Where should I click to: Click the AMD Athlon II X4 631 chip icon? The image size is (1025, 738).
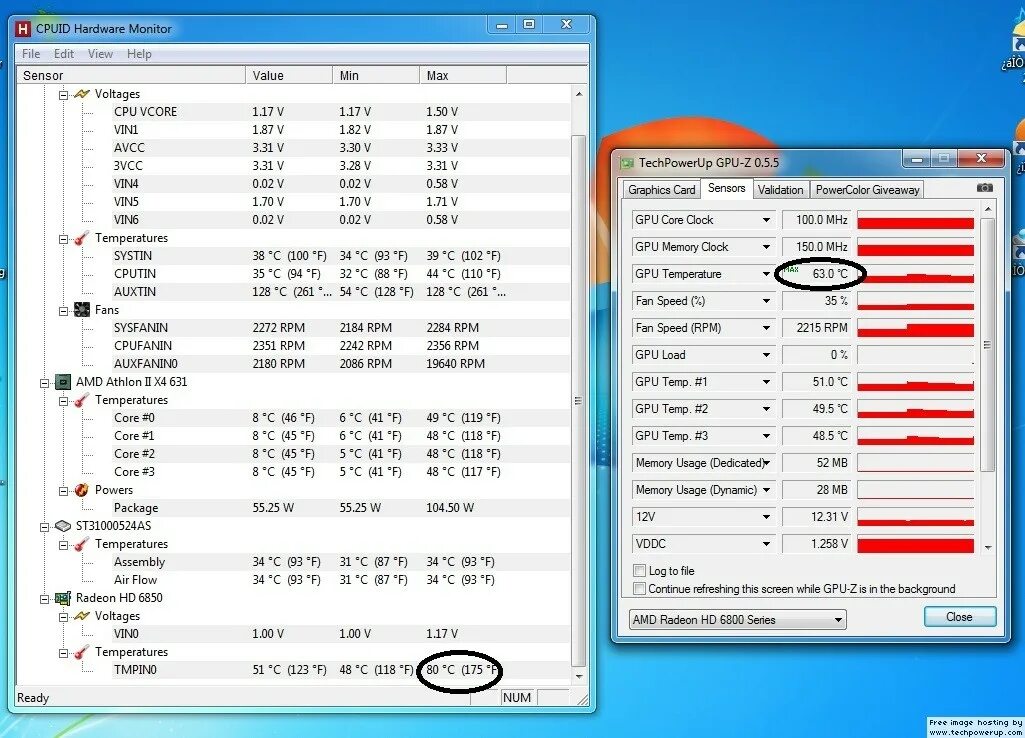tap(63, 382)
